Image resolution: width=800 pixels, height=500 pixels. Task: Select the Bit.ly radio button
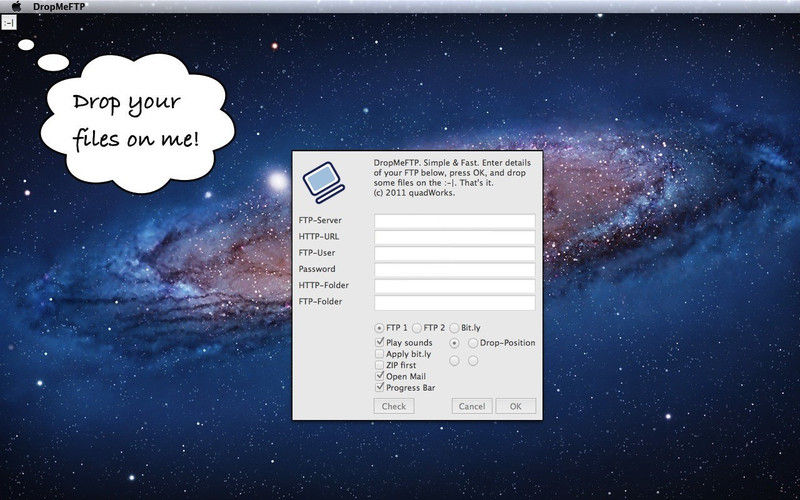pos(454,328)
